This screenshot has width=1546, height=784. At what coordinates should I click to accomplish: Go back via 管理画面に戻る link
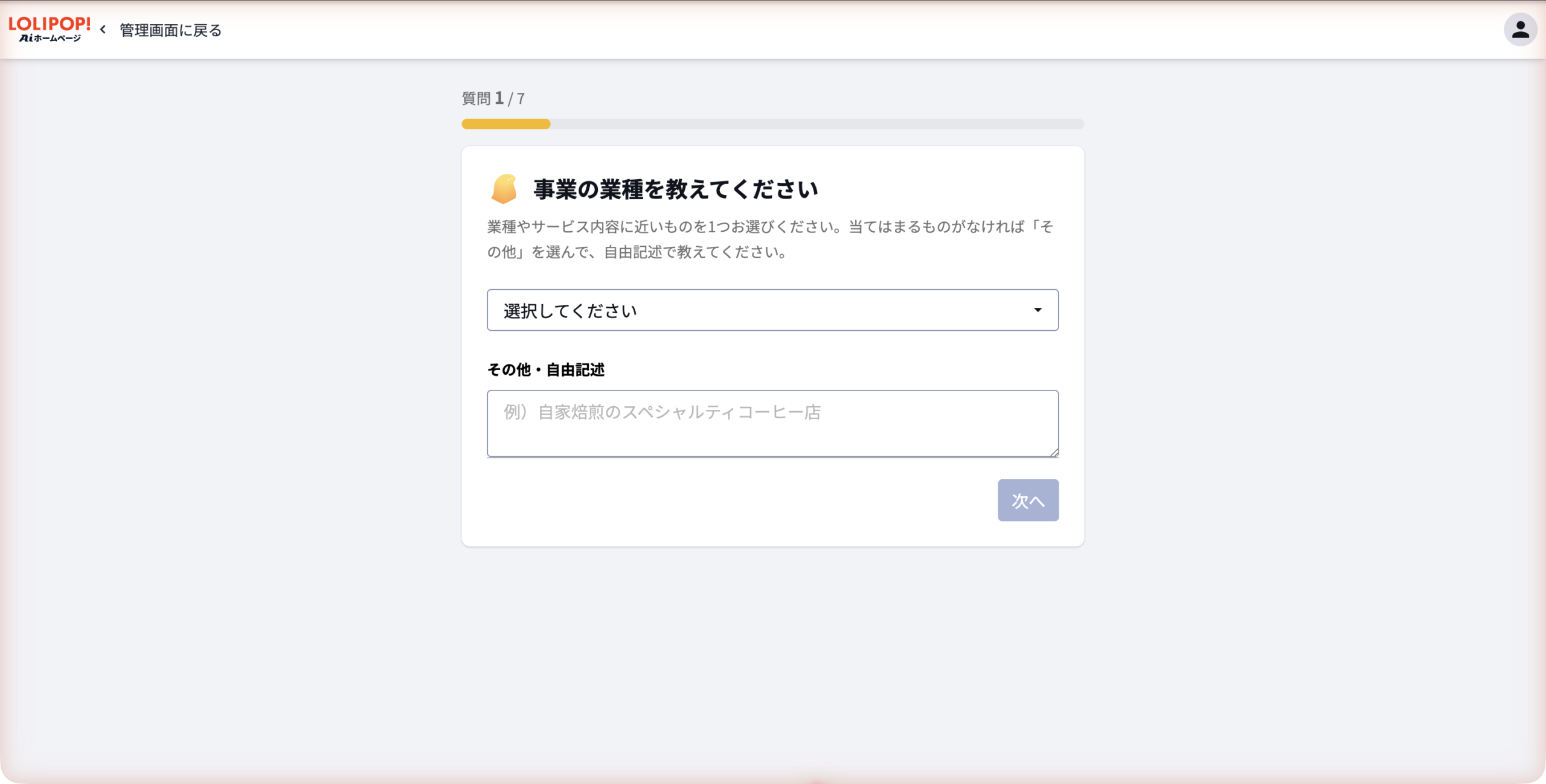(170, 30)
